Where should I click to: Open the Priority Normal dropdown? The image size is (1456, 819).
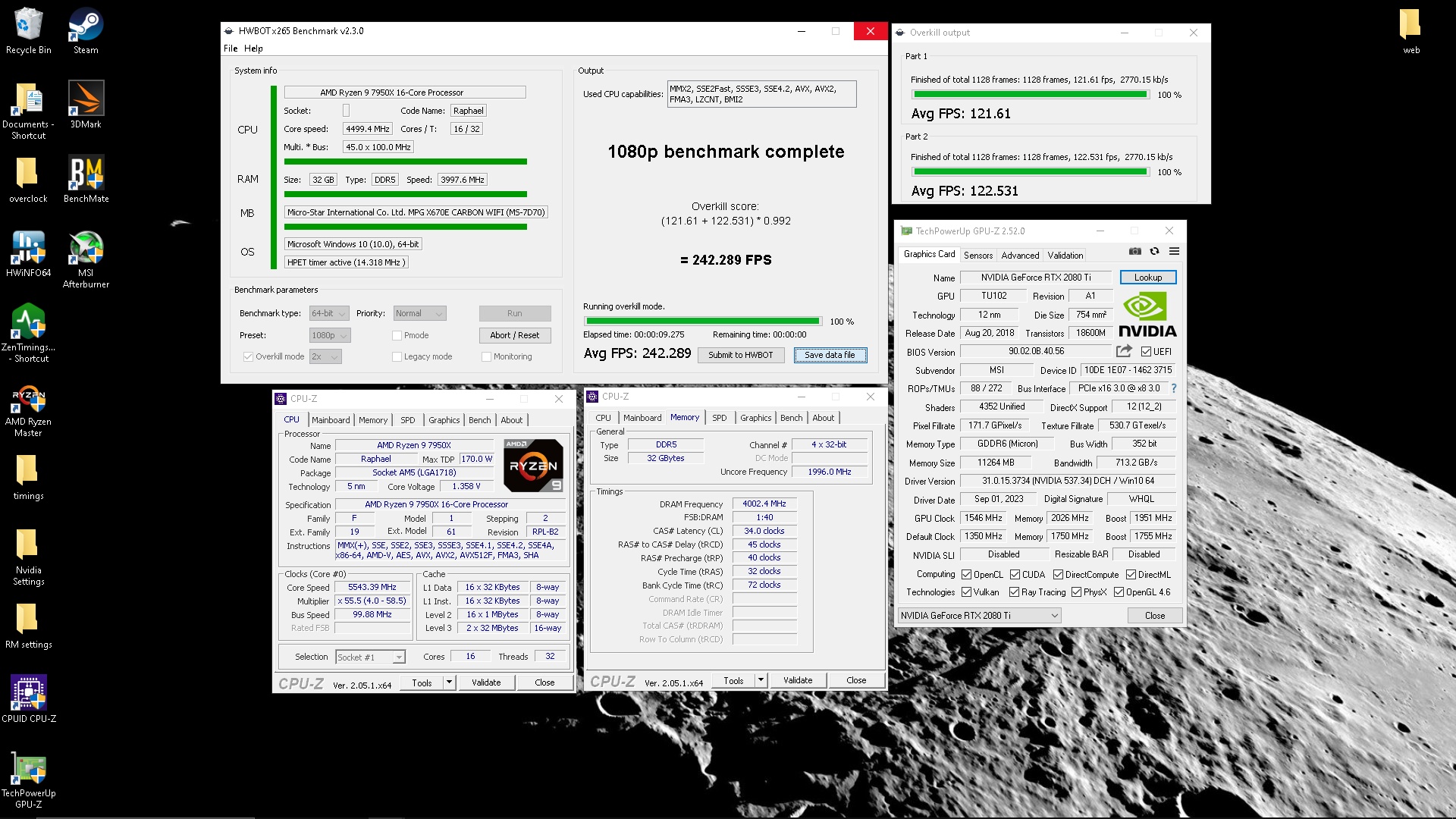click(x=419, y=313)
